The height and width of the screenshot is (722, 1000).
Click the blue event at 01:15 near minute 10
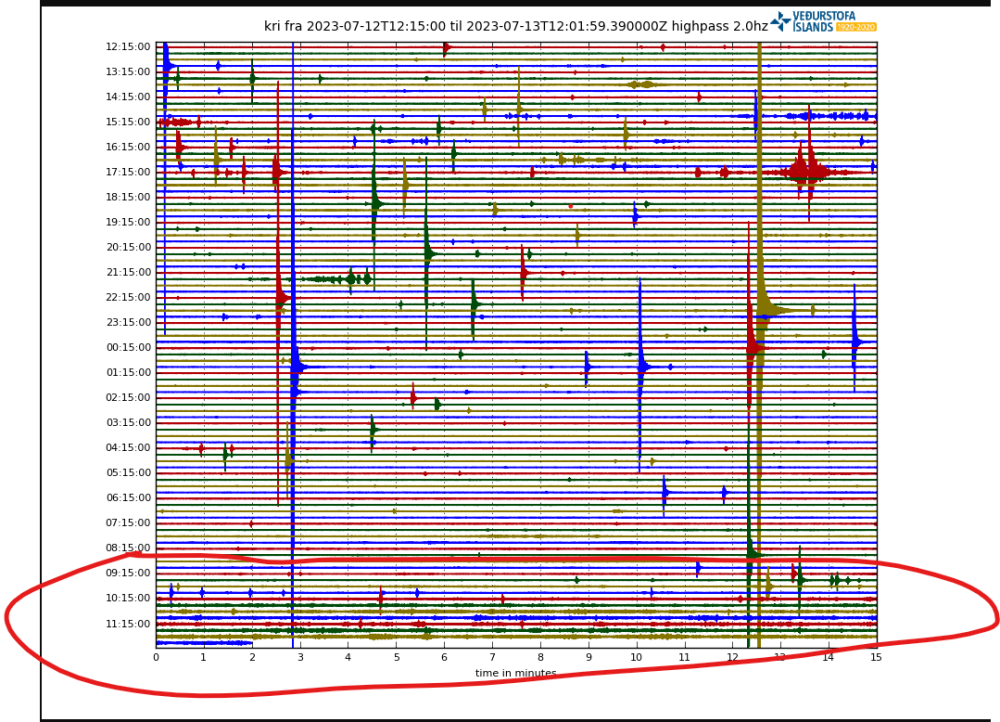[642, 367]
